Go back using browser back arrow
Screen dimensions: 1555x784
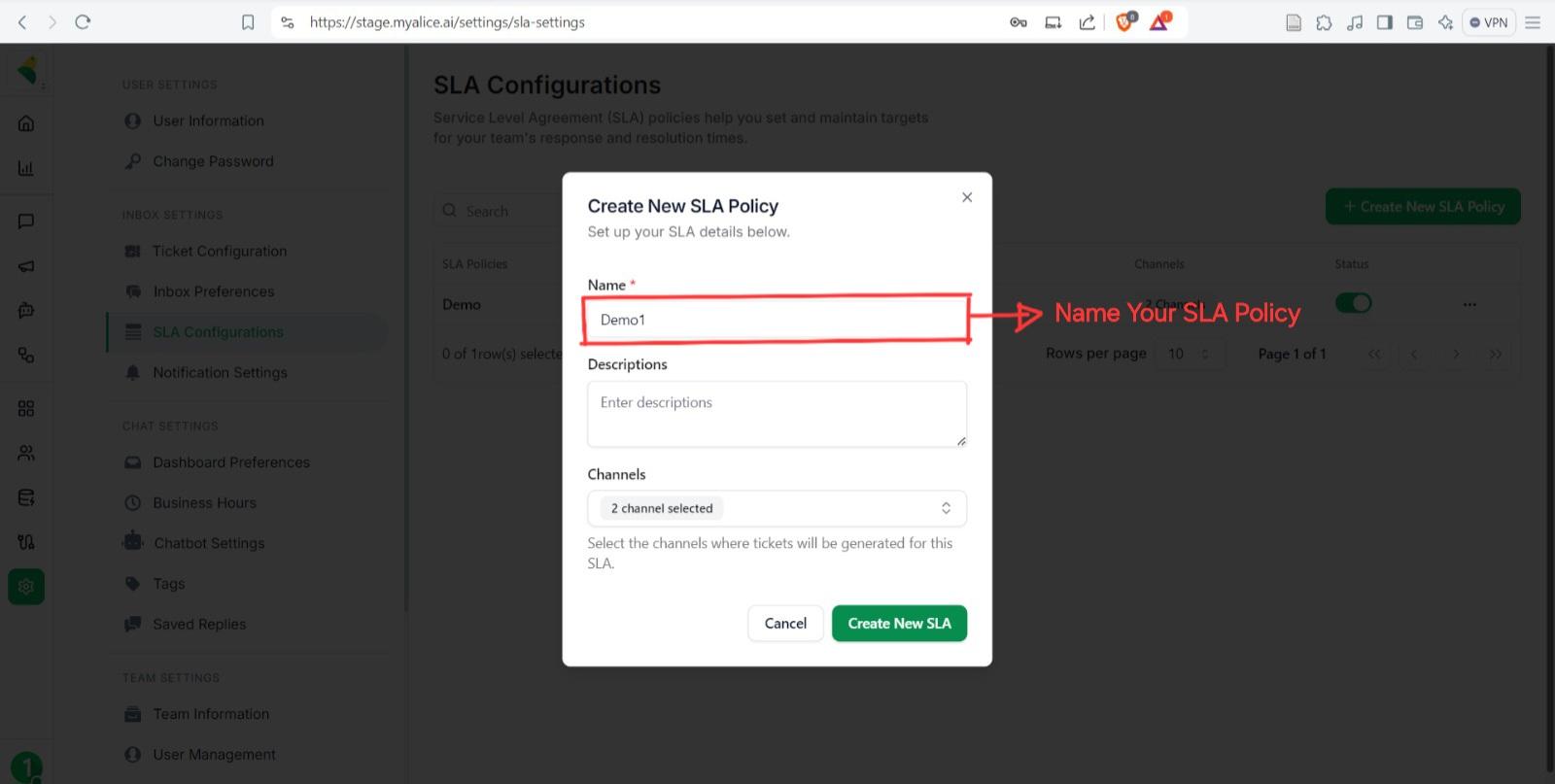(23, 21)
